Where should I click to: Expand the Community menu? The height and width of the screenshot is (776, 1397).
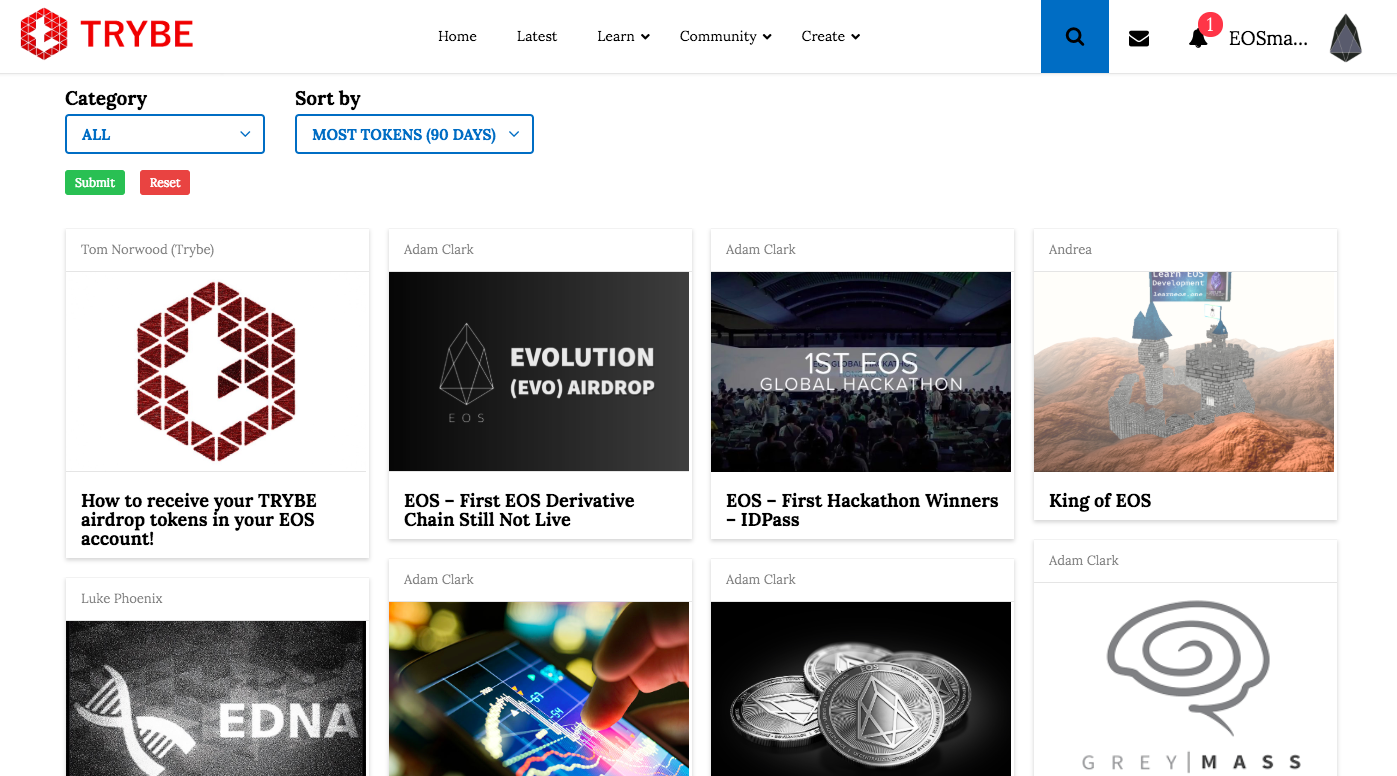click(x=725, y=36)
